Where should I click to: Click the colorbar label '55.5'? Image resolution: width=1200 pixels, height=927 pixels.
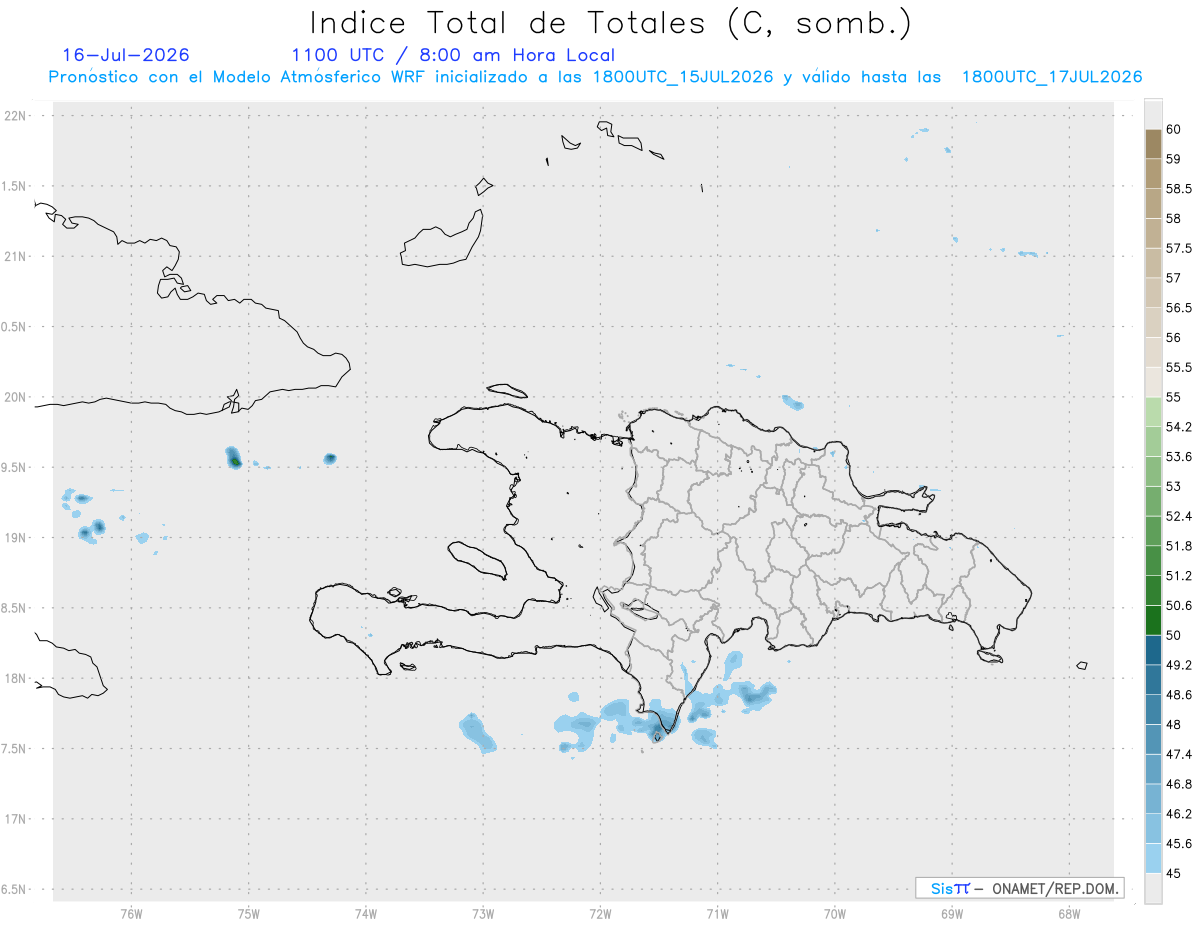[1178, 367]
